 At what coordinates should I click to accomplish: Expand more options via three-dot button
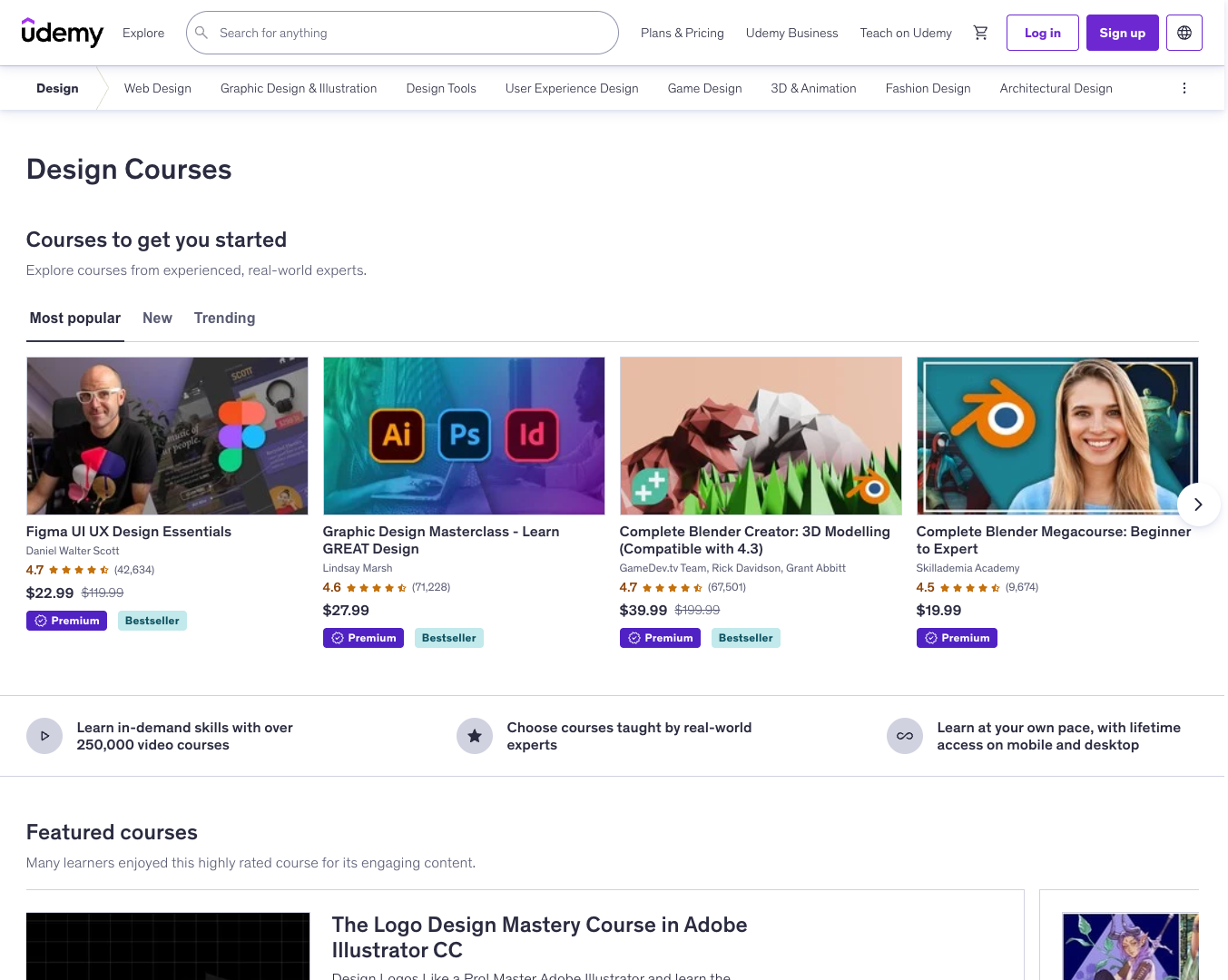coord(1184,88)
